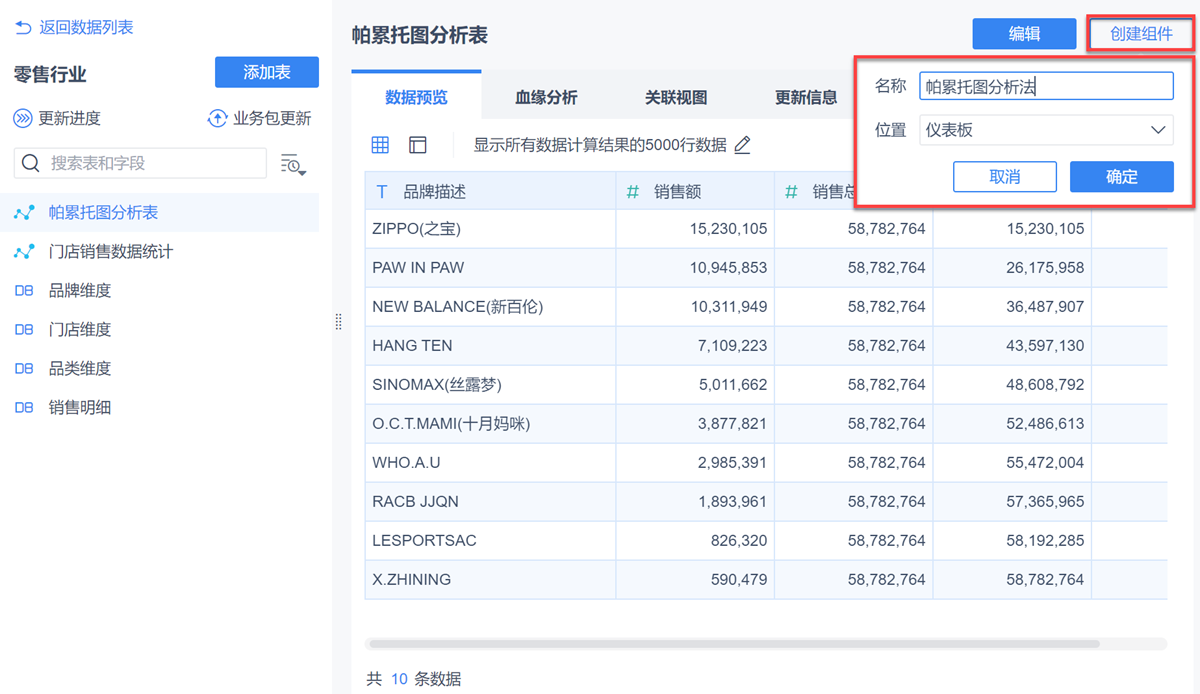The image size is (1200, 694).
Task: Click the 业务包更新 upload icon
Action: (217, 119)
